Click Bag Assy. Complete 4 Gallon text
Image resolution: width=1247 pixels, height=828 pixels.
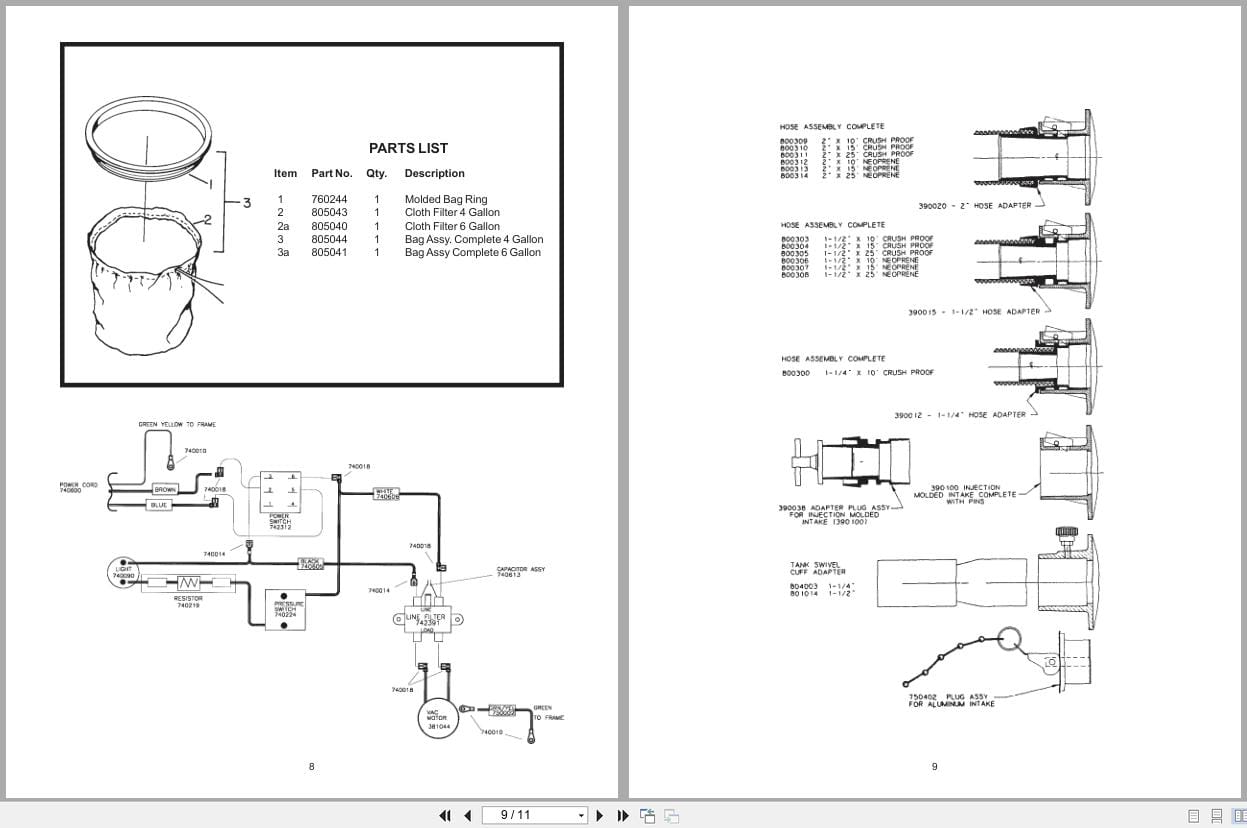click(x=474, y=239)
